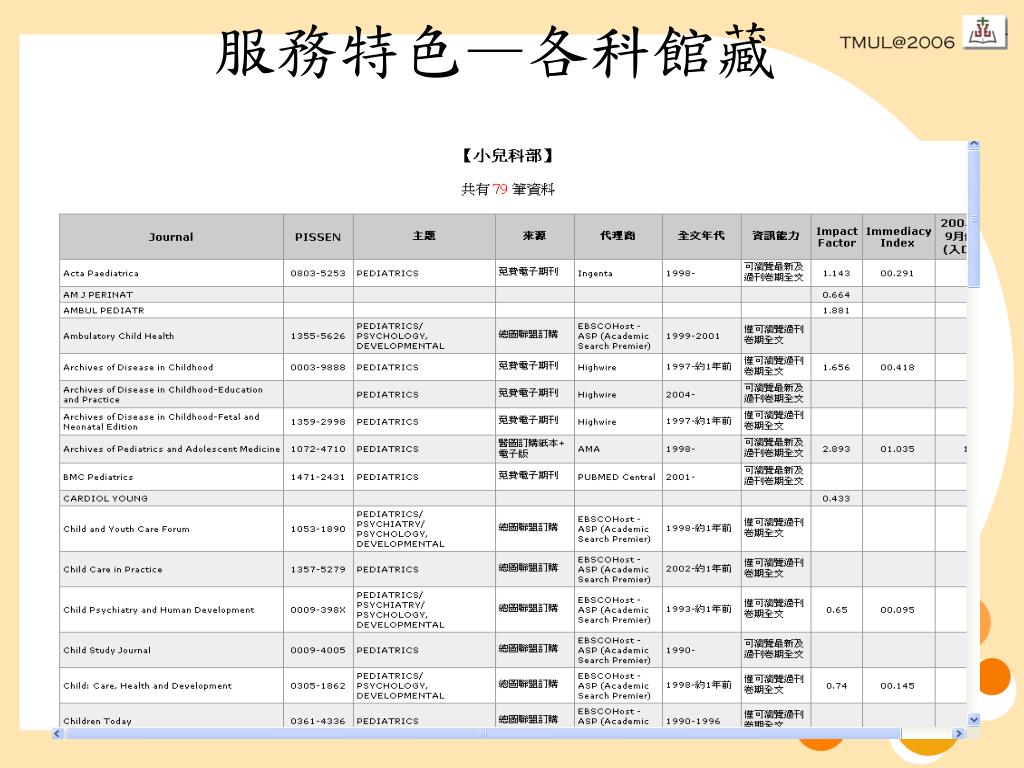Click the 代理商 column header

pyautogui.click(x=618, y=236)
